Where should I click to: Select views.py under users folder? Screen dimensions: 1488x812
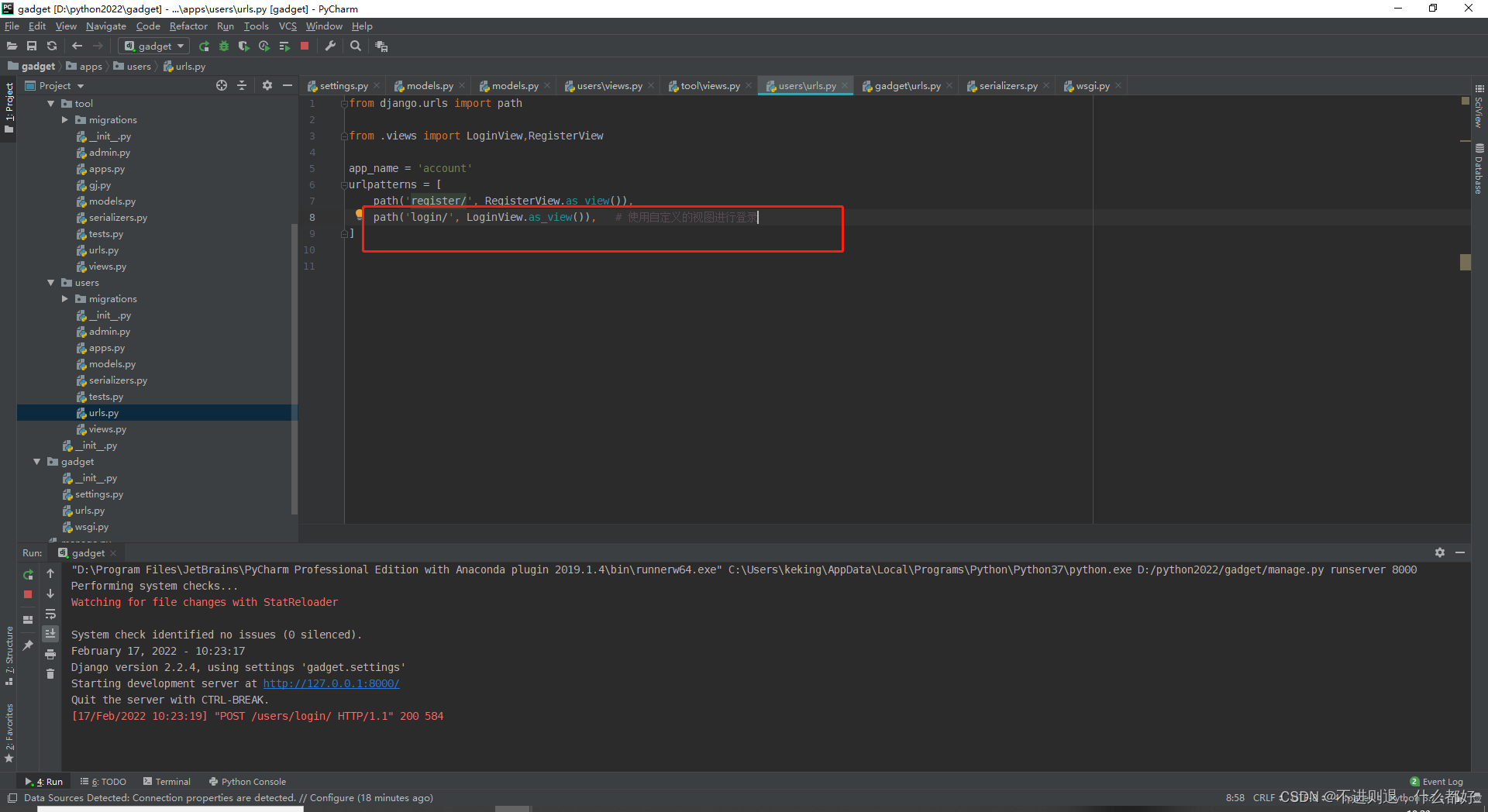pos(107,429)
